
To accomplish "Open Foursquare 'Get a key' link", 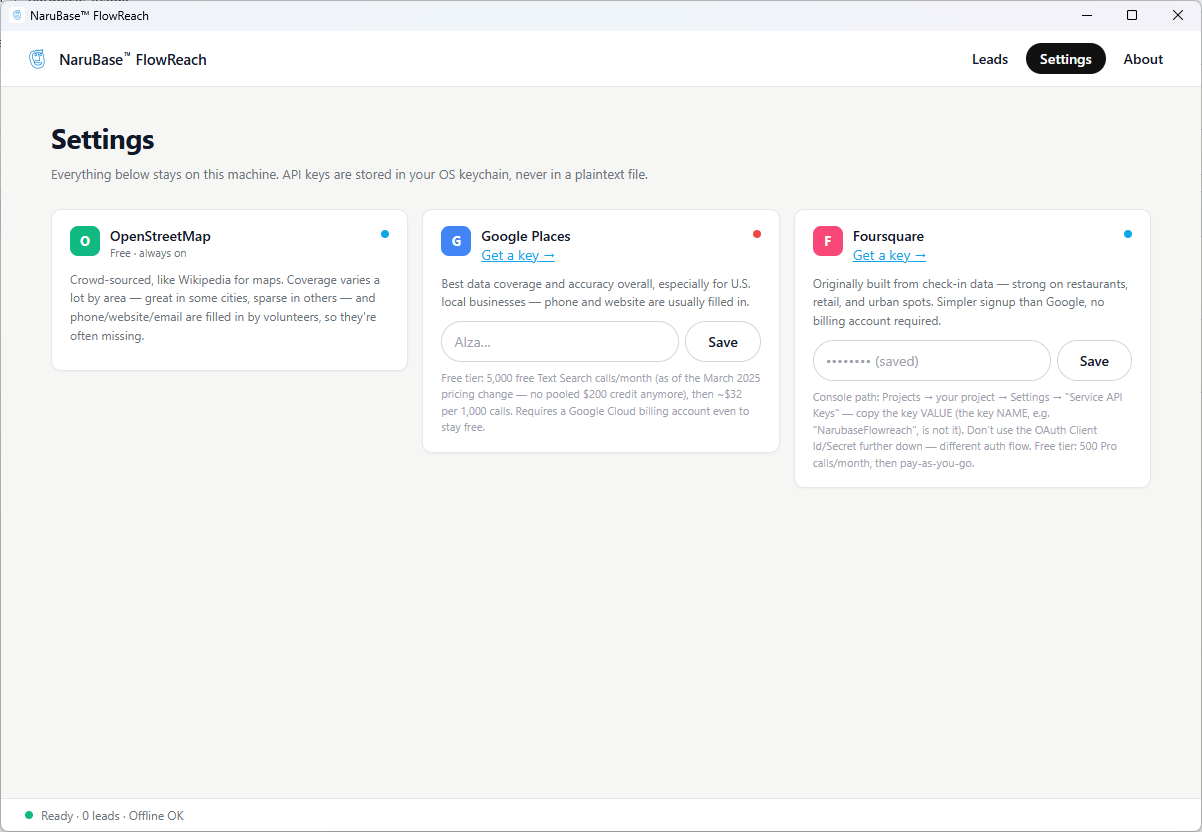I will [x=889, y=255].
